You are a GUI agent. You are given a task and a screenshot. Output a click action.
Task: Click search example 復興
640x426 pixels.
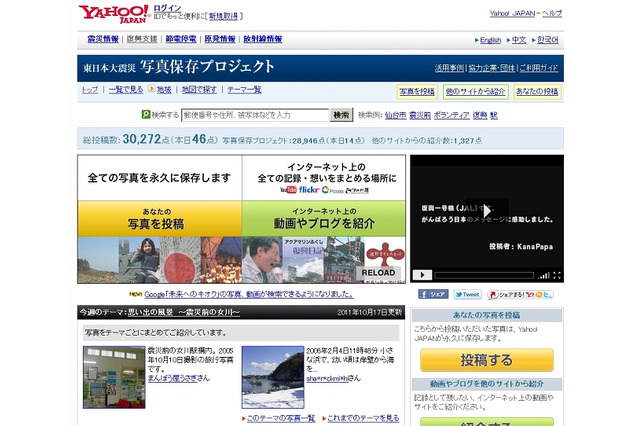[480, 115]
